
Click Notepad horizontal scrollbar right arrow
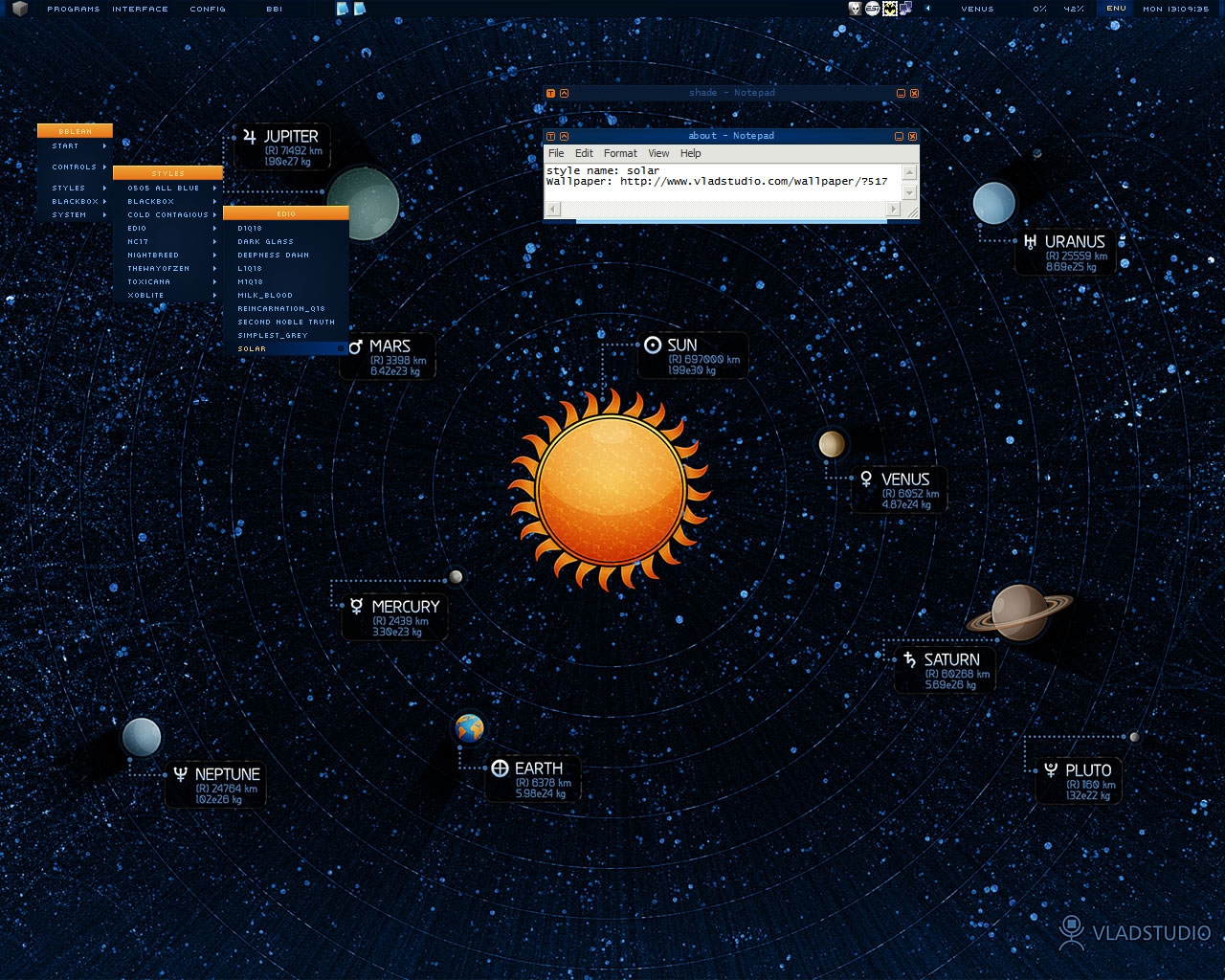(894, 209)
